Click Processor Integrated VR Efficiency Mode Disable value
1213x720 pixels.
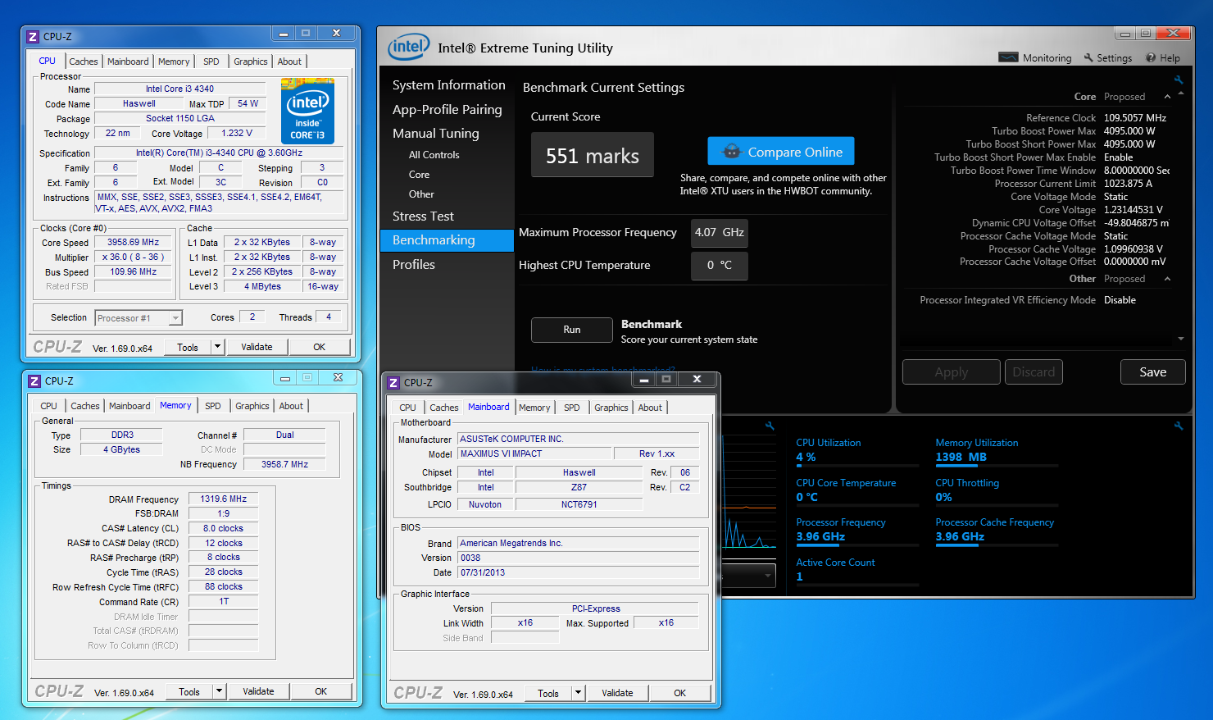1120,300
